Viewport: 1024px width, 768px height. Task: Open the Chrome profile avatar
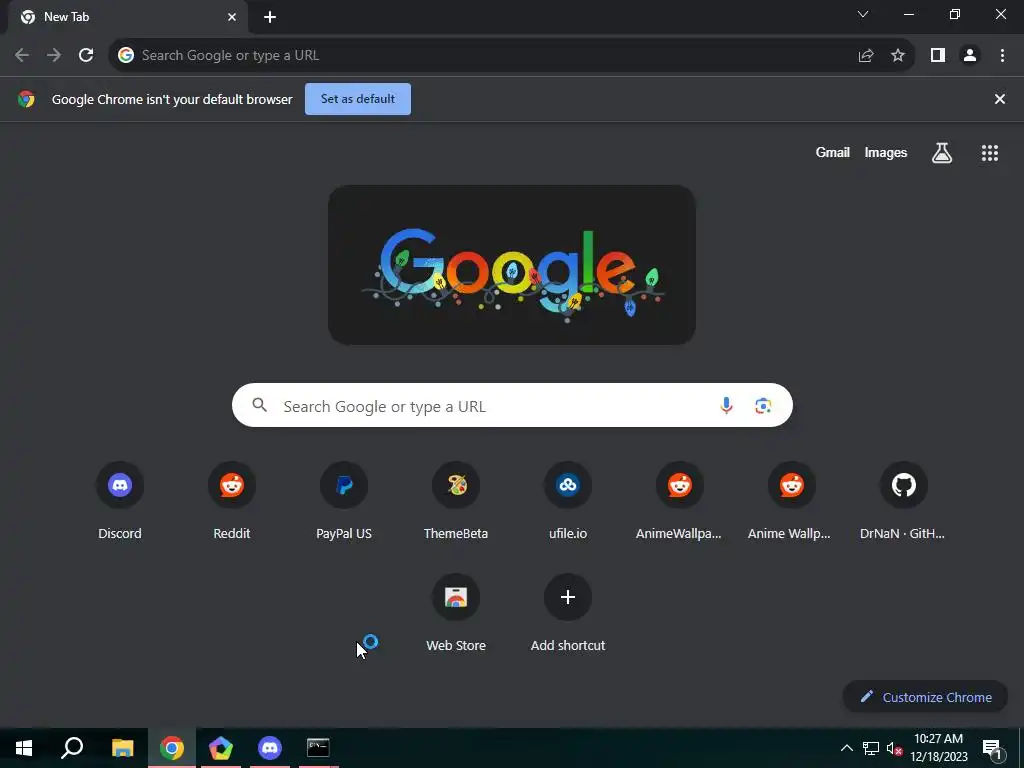point(970,56)
